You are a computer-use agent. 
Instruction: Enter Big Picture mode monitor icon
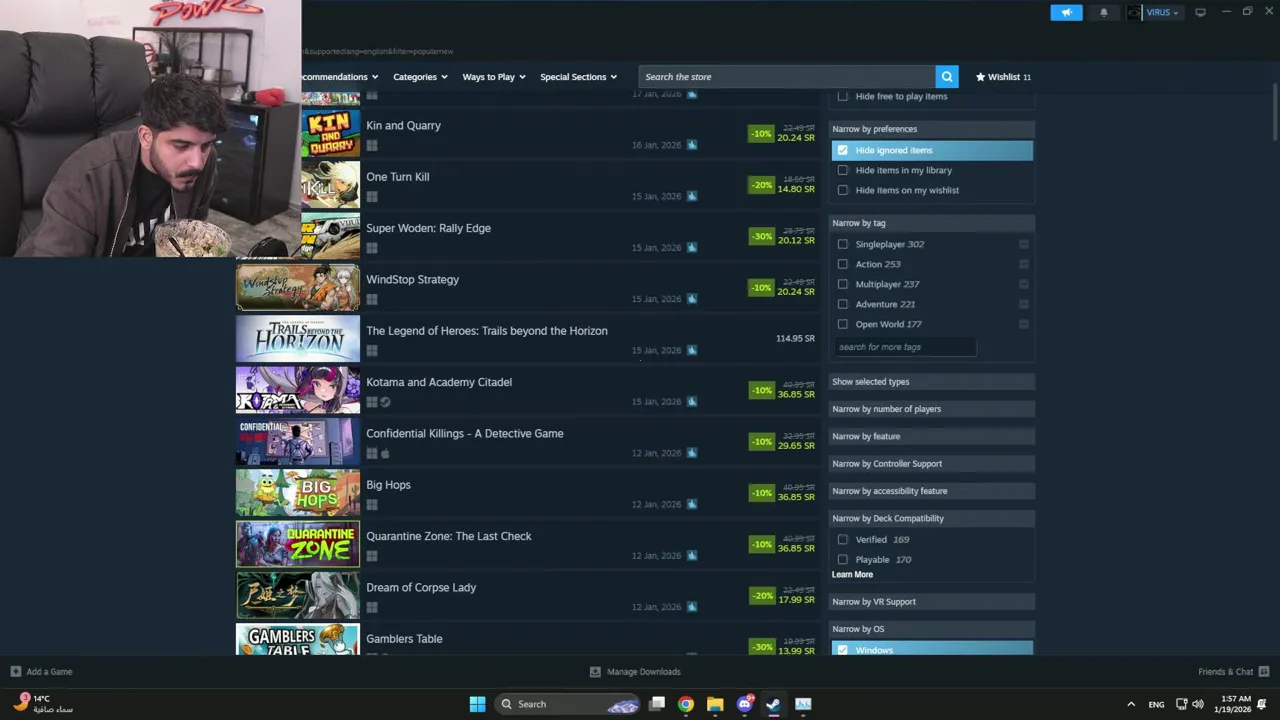1200,12
